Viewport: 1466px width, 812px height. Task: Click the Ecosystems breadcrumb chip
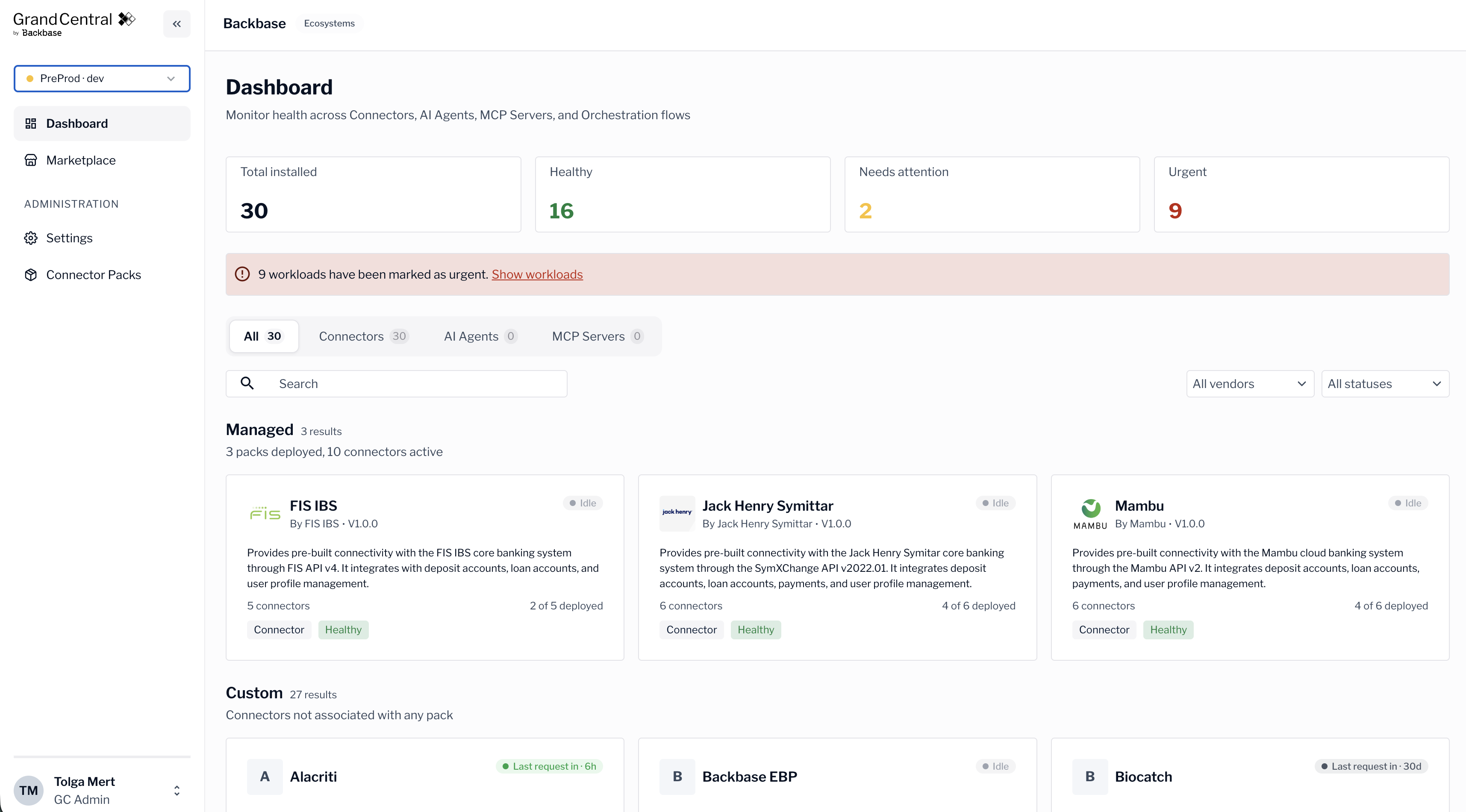[x=329, y=24]
